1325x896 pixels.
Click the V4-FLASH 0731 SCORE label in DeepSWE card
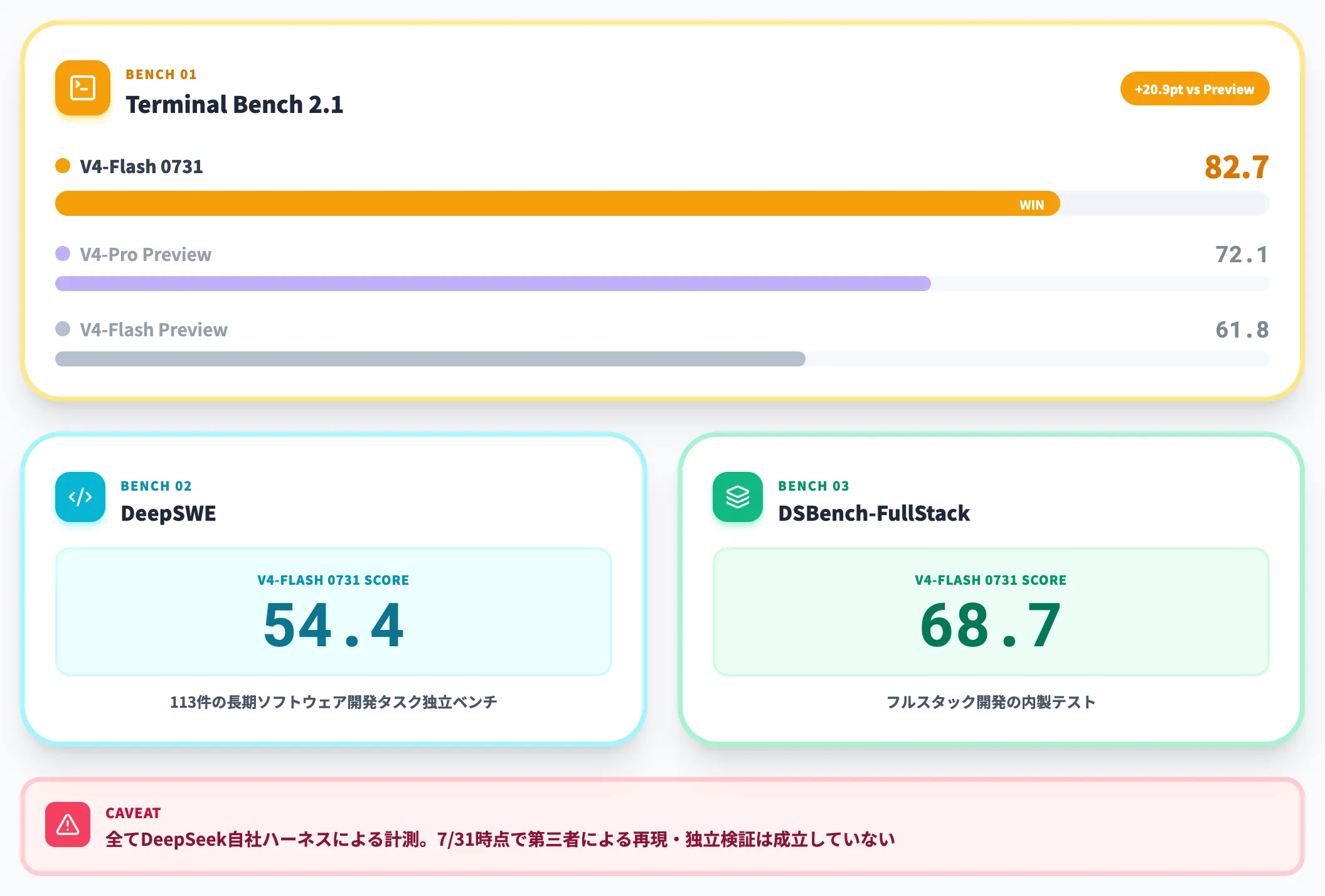[333, 580]
